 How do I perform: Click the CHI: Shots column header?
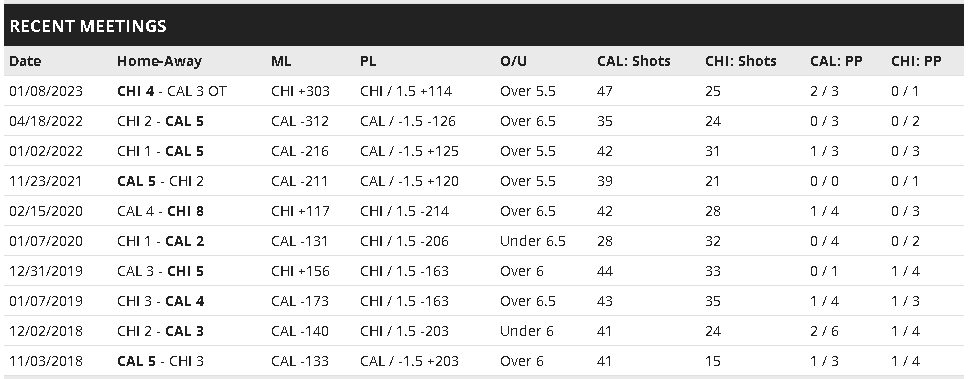pyautogui.click(x=741, y=61)
